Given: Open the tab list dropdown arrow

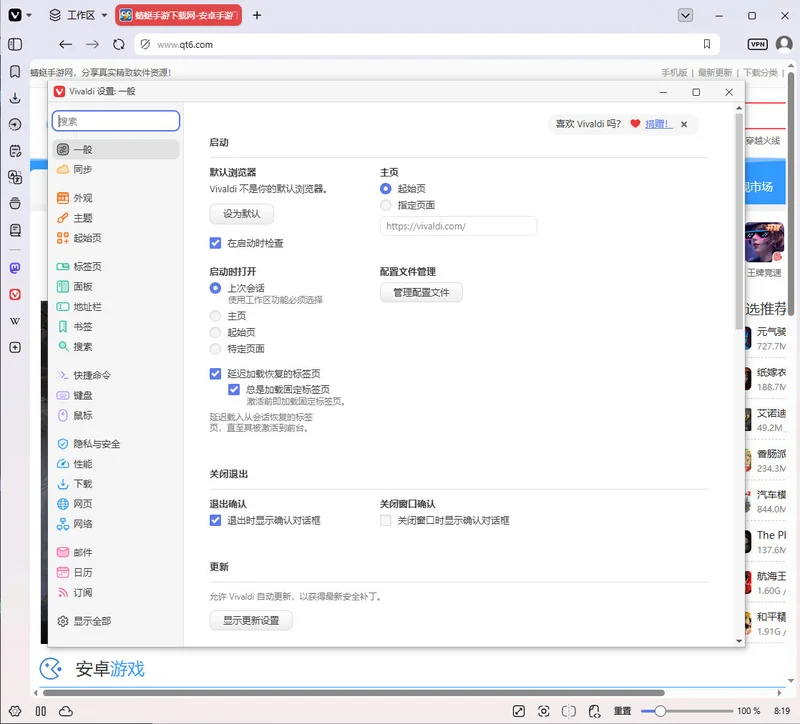Looking at the screenshot, I should (x=685, y=15).
